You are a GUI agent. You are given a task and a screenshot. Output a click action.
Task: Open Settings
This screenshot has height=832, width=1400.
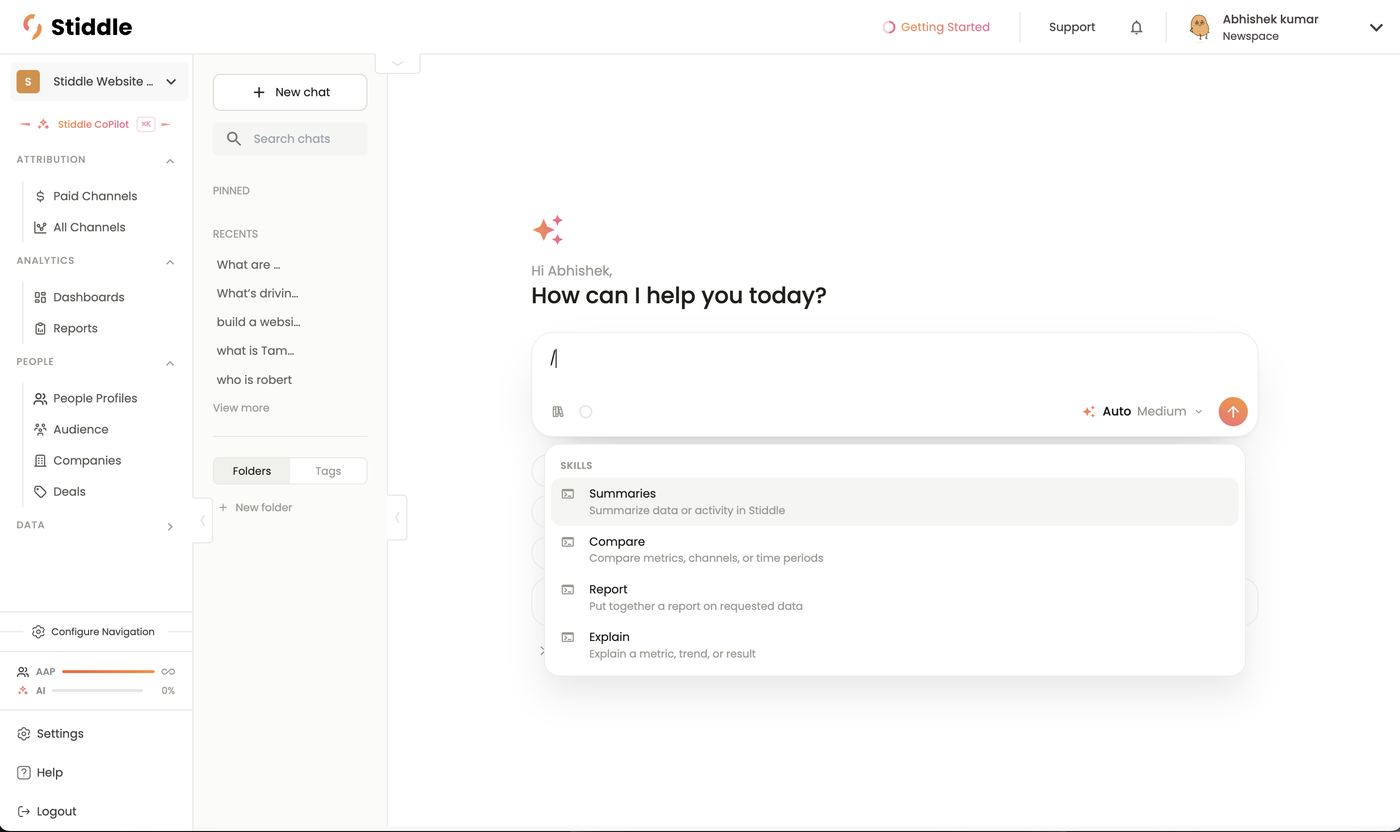[x=50, y=733]
